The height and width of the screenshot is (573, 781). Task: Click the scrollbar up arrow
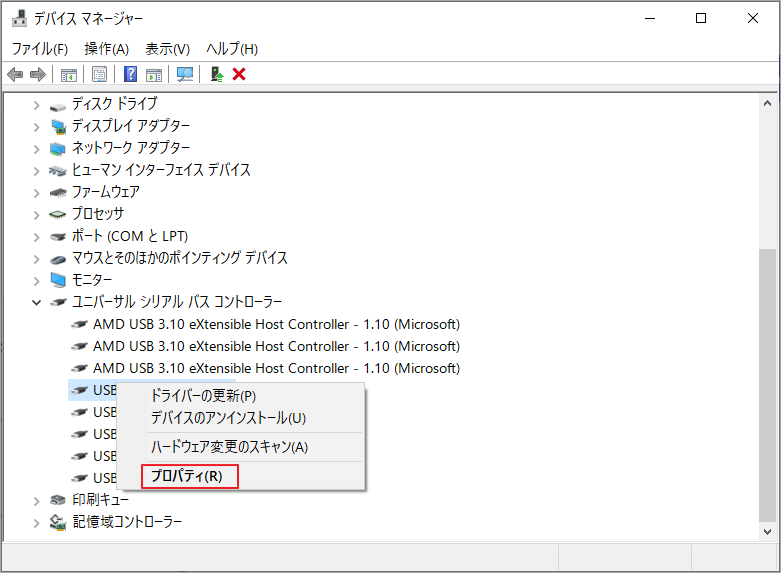click(767, 104)
